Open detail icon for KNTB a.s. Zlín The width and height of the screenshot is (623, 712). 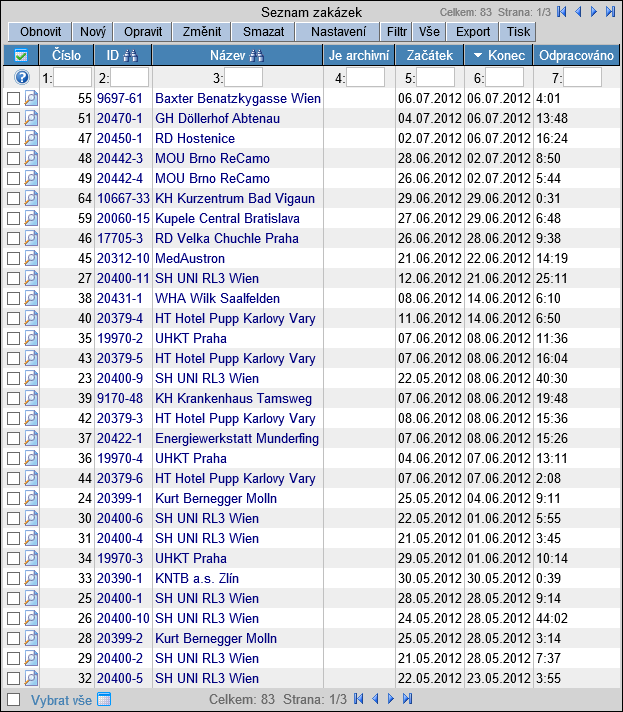pyautogui.click(x=31, y=578)
